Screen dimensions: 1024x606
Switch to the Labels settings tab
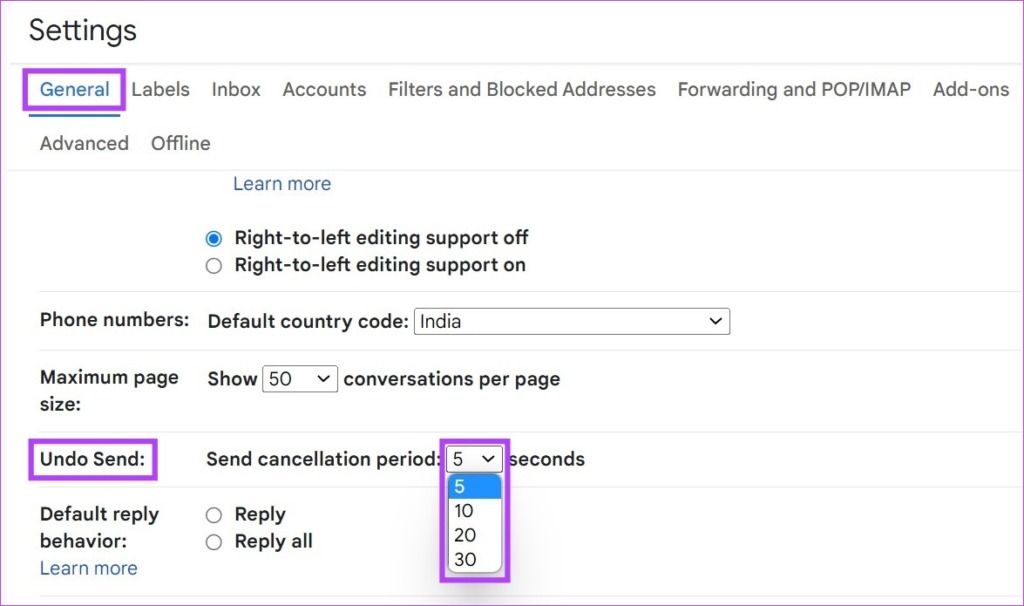(x=160, y=89)
